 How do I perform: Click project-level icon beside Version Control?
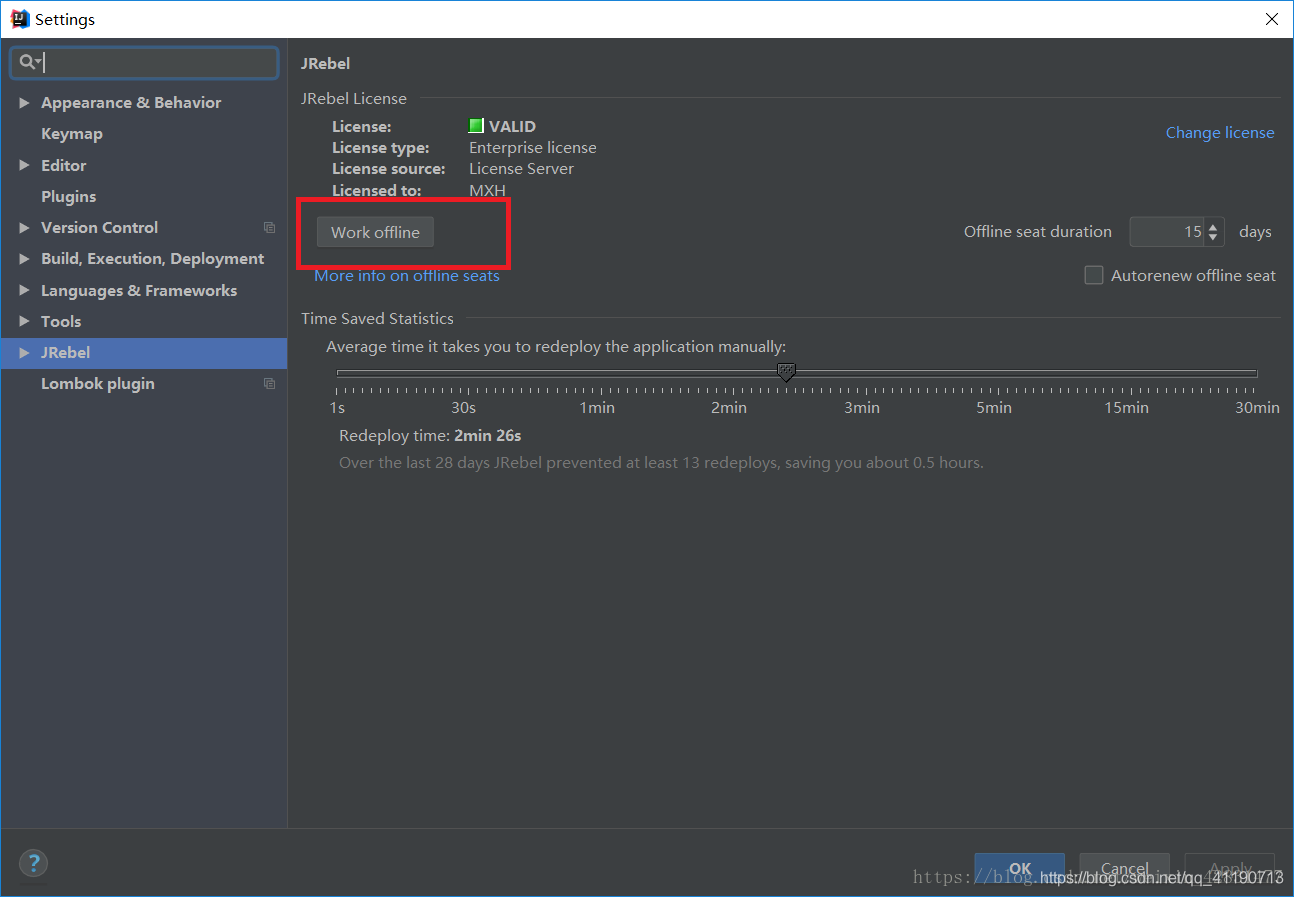pyautogui.click(x=269, y=228)
